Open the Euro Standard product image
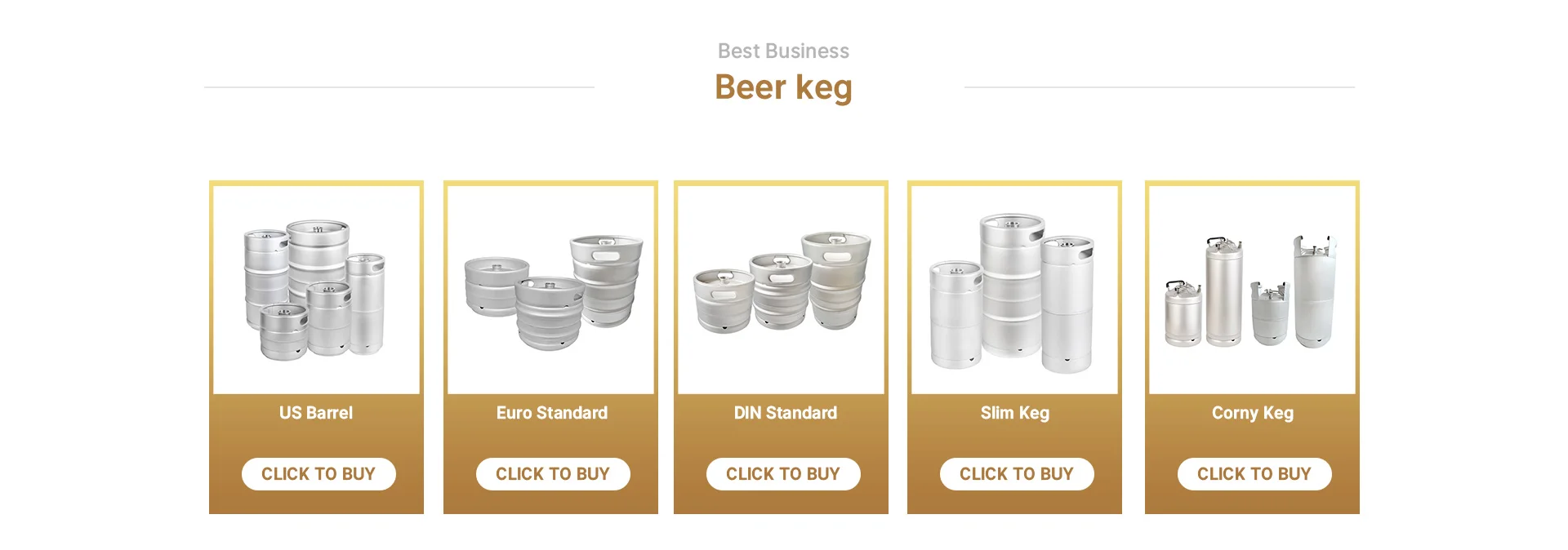Image resolution: width=1568 pixels, height=550 pixels. tap(550, 287)
